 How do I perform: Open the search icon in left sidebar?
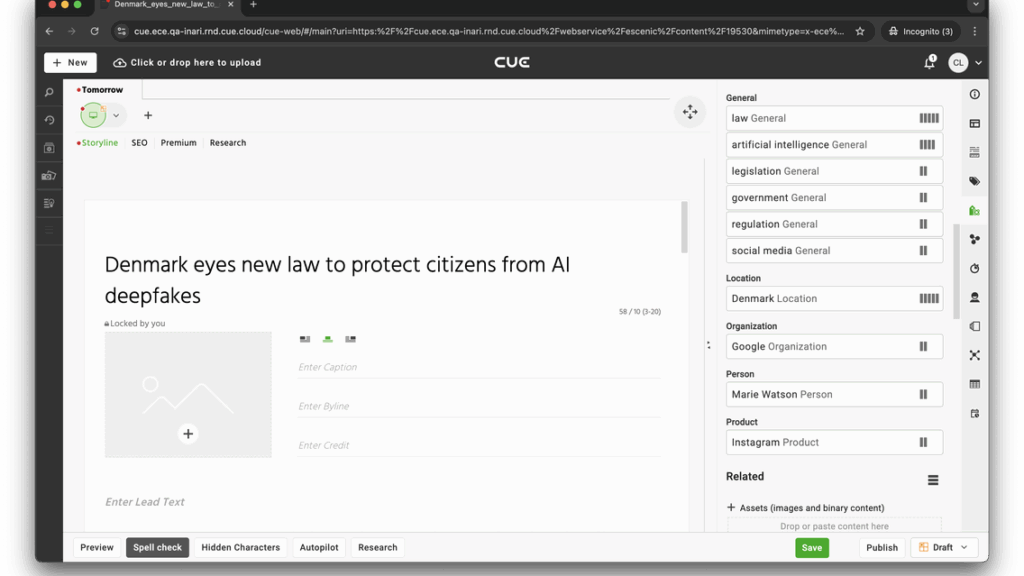click(49, 93)
